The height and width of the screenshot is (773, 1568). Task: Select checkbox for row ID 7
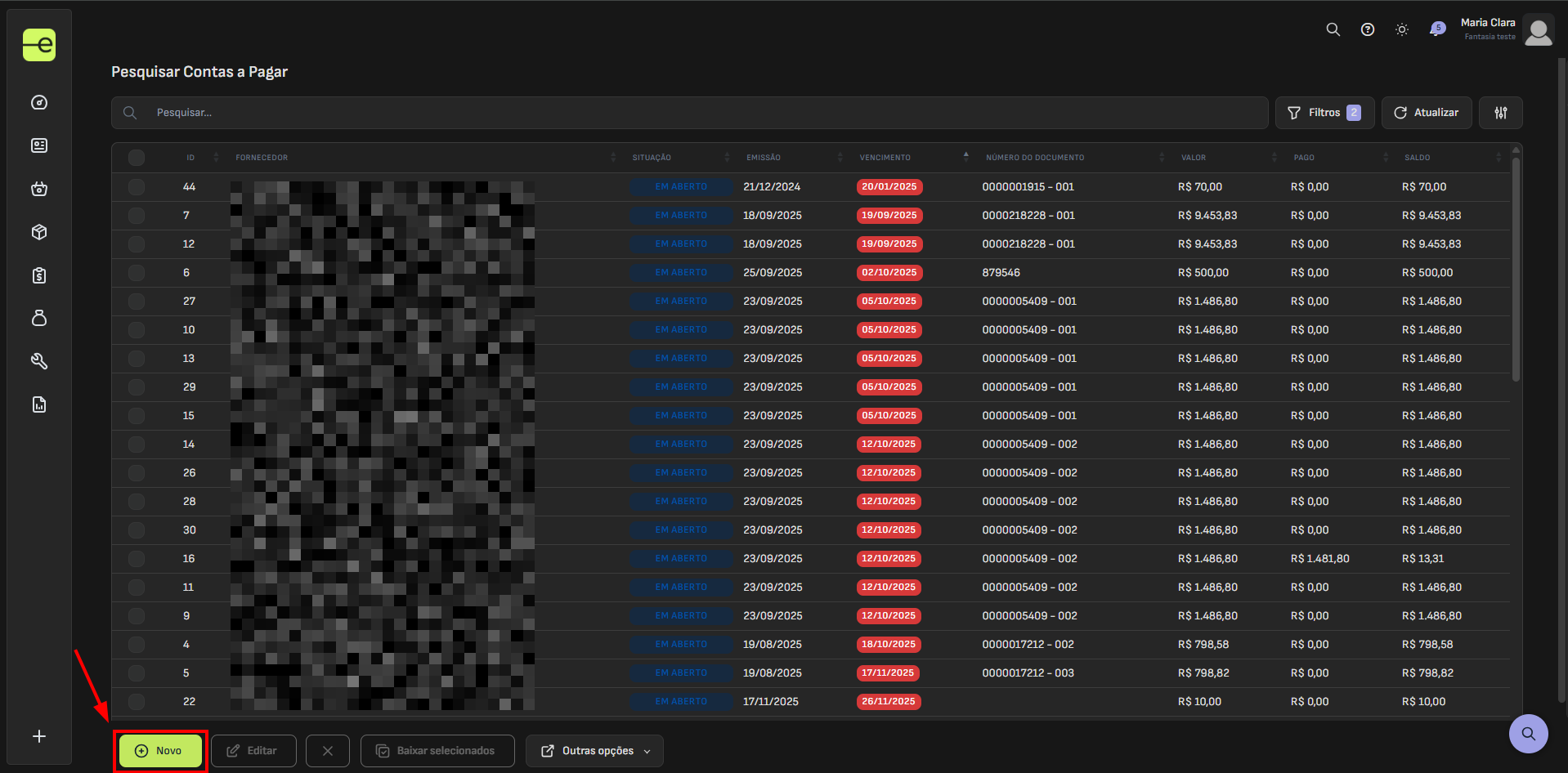pyautogui.click(x=137, y=216)
